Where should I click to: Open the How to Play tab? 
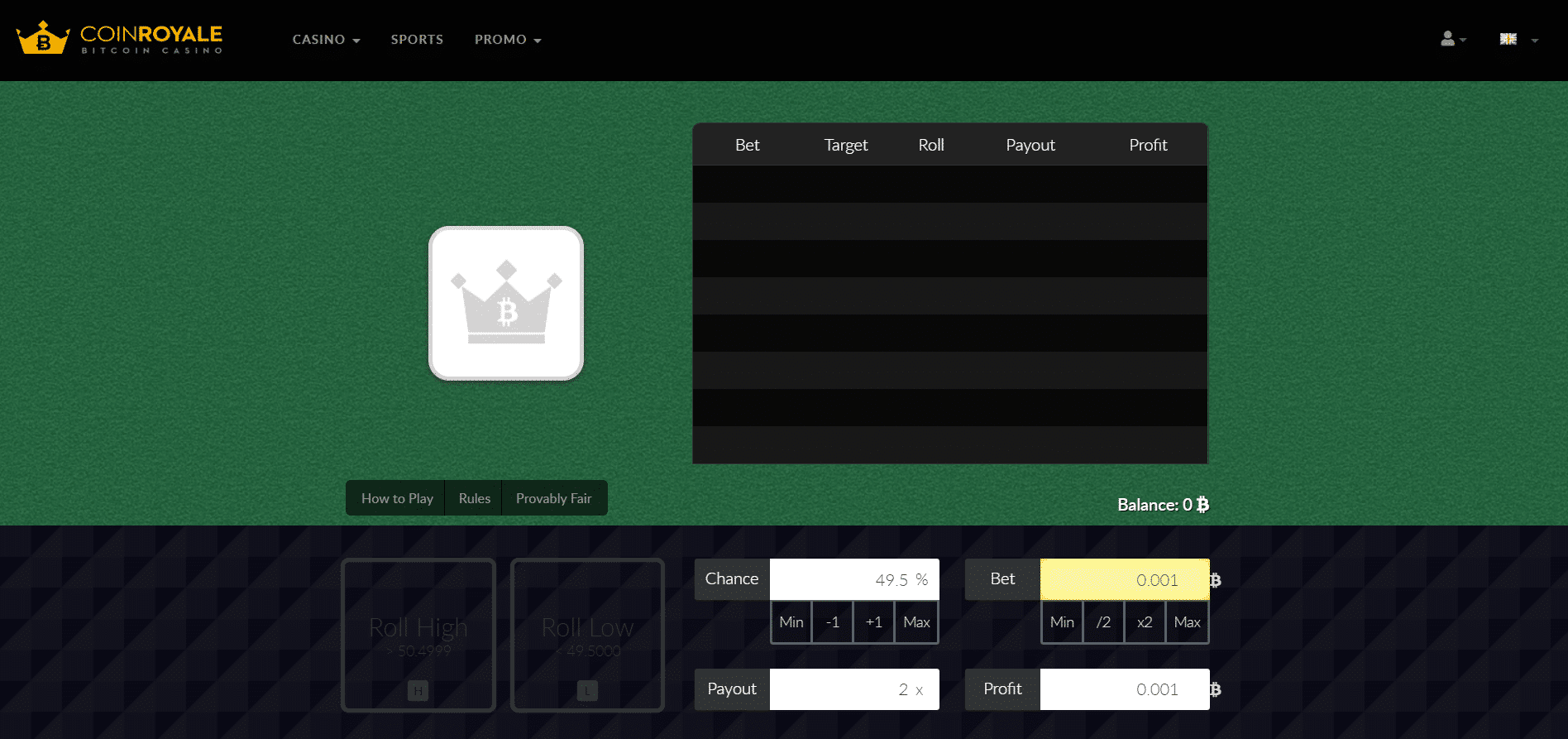397,498
